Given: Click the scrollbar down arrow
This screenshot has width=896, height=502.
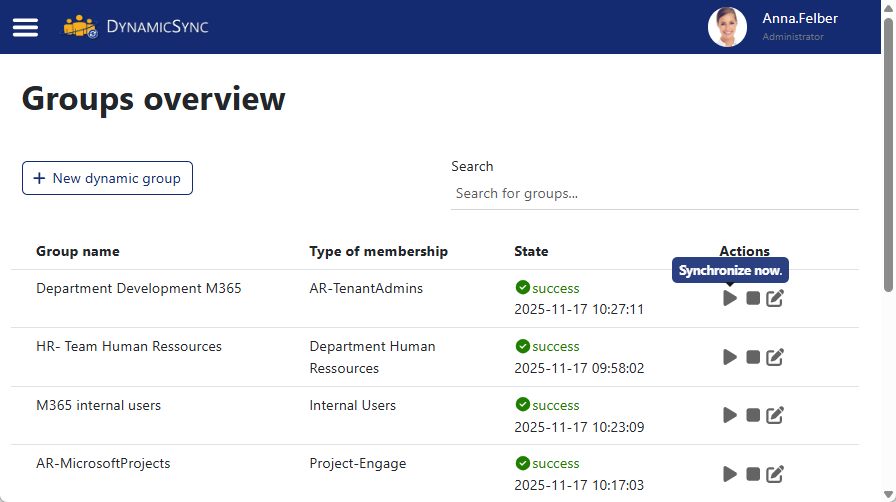Looking at the screenshot, I should click(x=889, y=495).
